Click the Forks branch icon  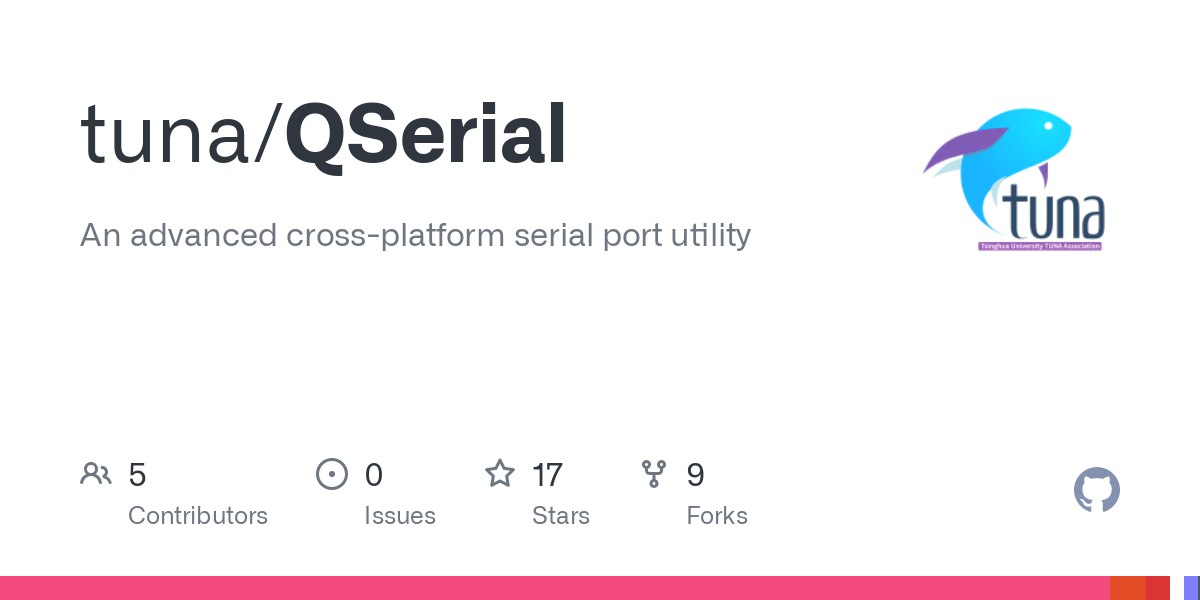(x=654, y=474)
